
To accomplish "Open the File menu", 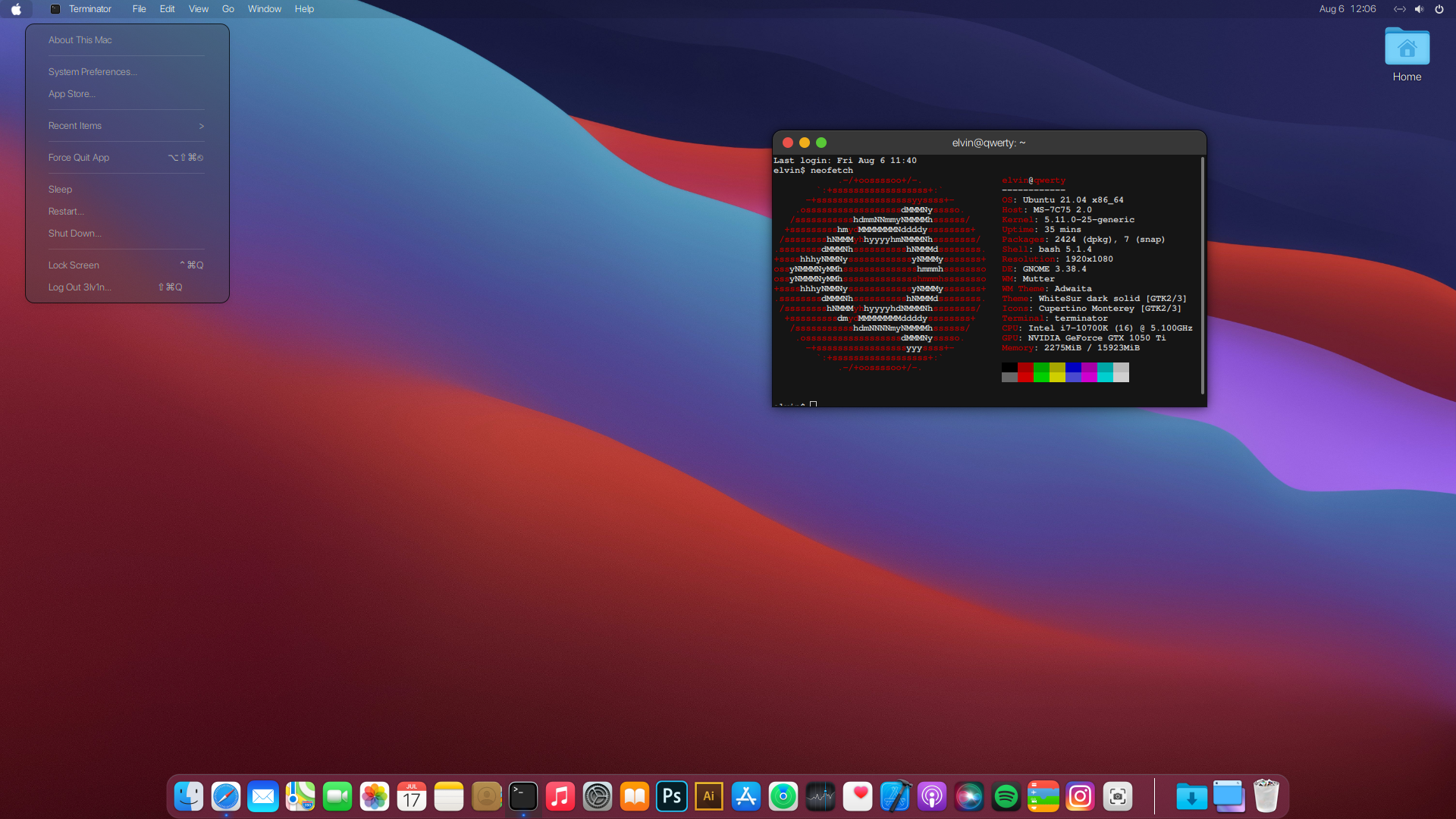I will (139, 9).
